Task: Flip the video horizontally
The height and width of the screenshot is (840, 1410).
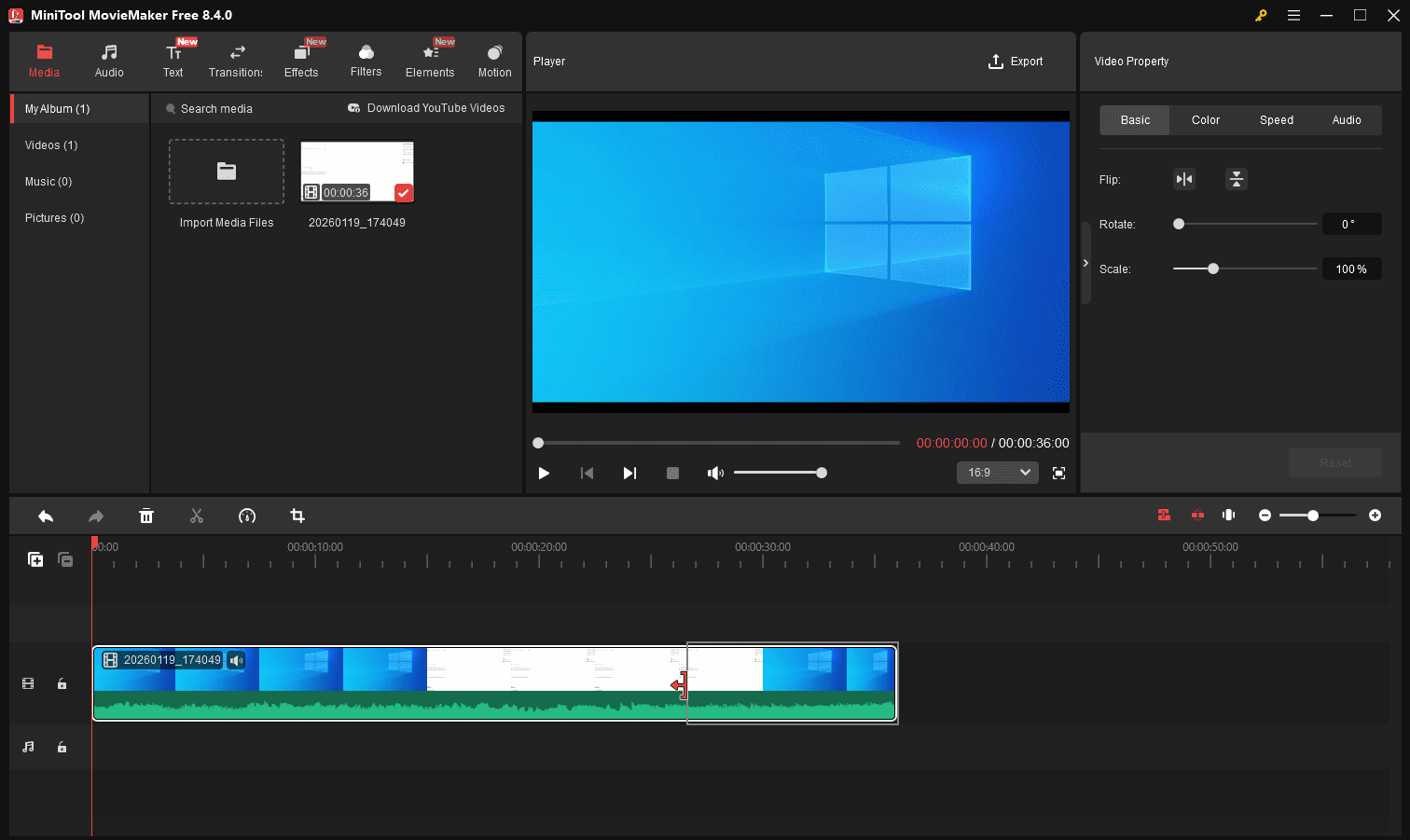Action: [1183, 178]
